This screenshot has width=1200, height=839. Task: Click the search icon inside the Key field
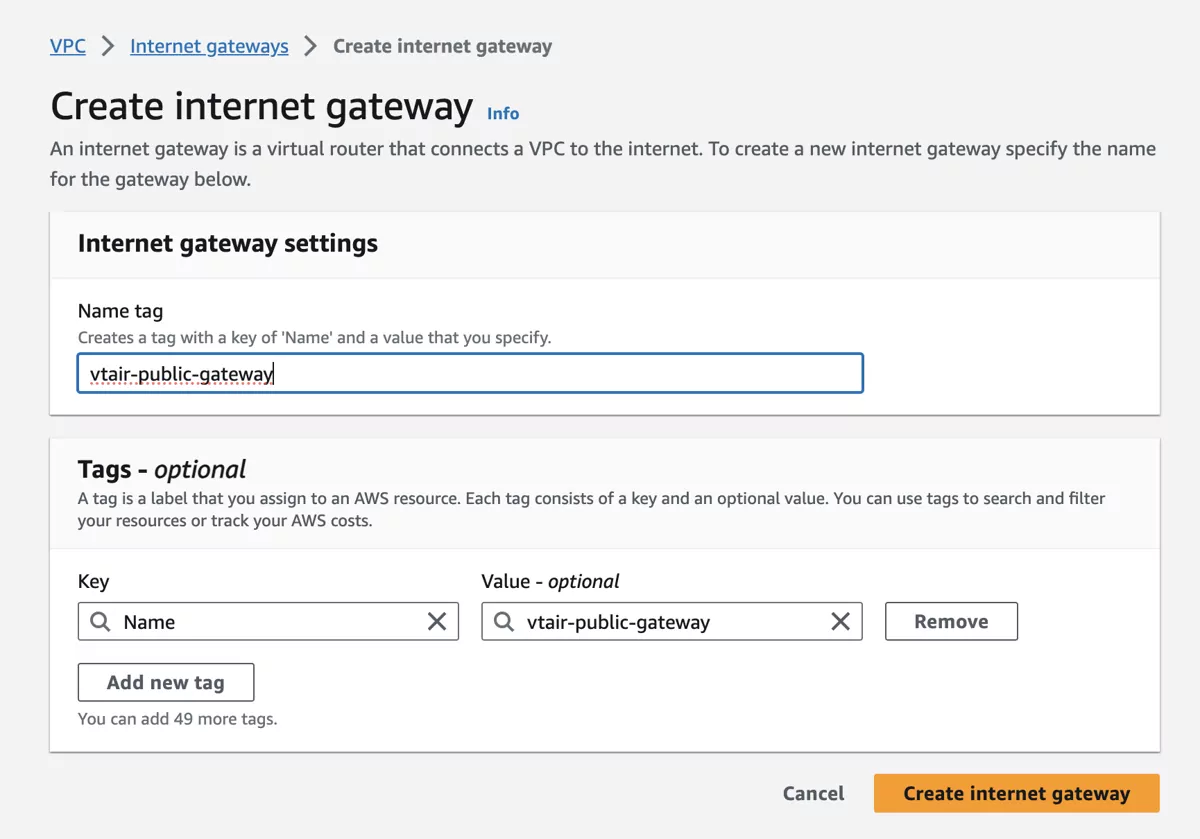tap(100, 621)
